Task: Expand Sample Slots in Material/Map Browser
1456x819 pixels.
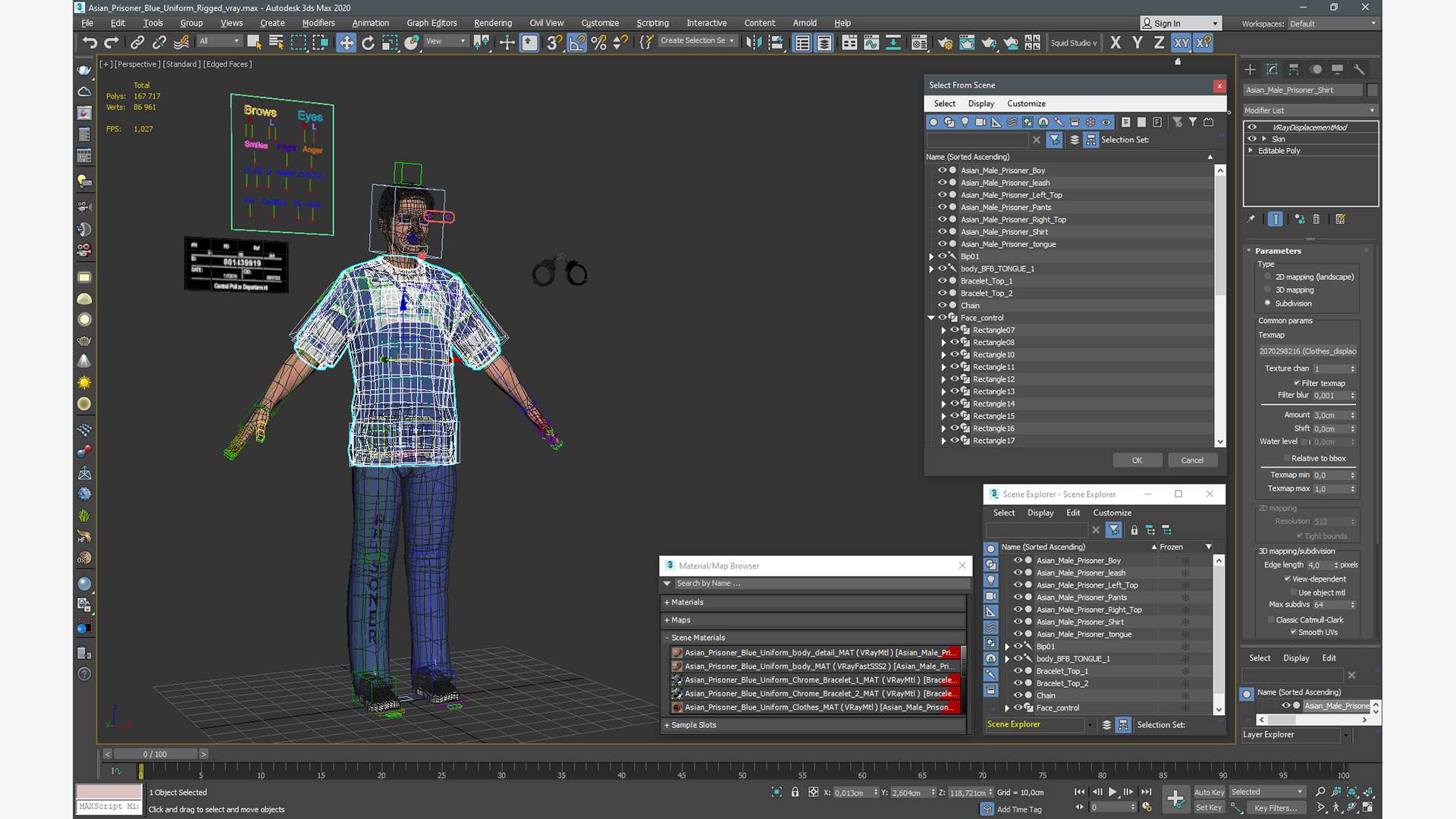Action: pyautogui.click(x=667, y=725)
